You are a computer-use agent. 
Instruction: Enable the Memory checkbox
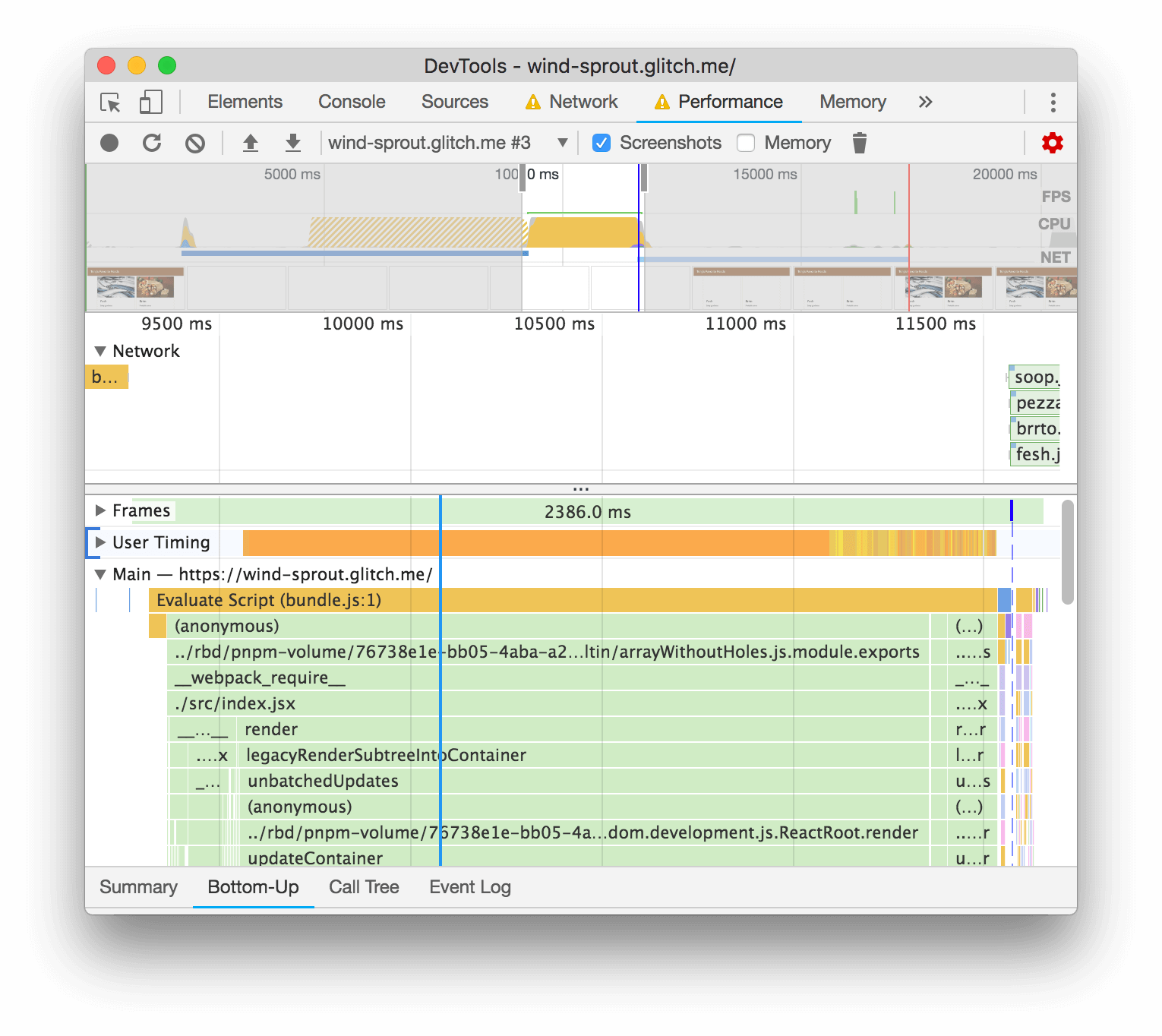pos(746,142)
